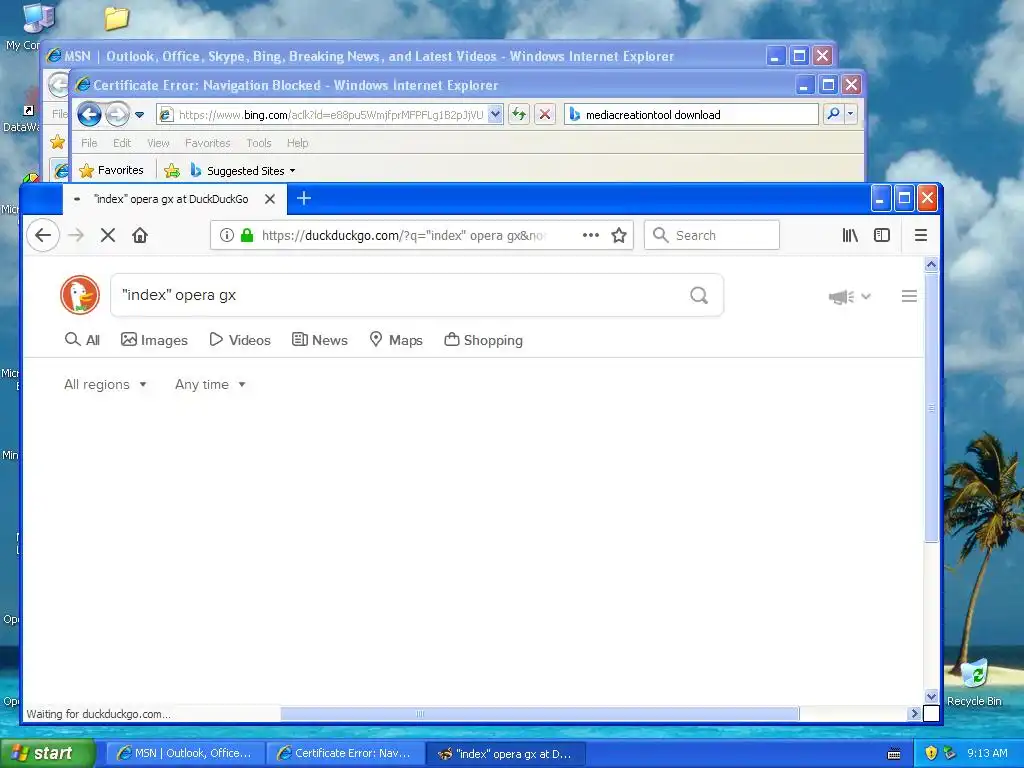The image size is (1024, 768).
Task: Switch to Maps results
Action: pyautogui.click(x=396, y=340)
